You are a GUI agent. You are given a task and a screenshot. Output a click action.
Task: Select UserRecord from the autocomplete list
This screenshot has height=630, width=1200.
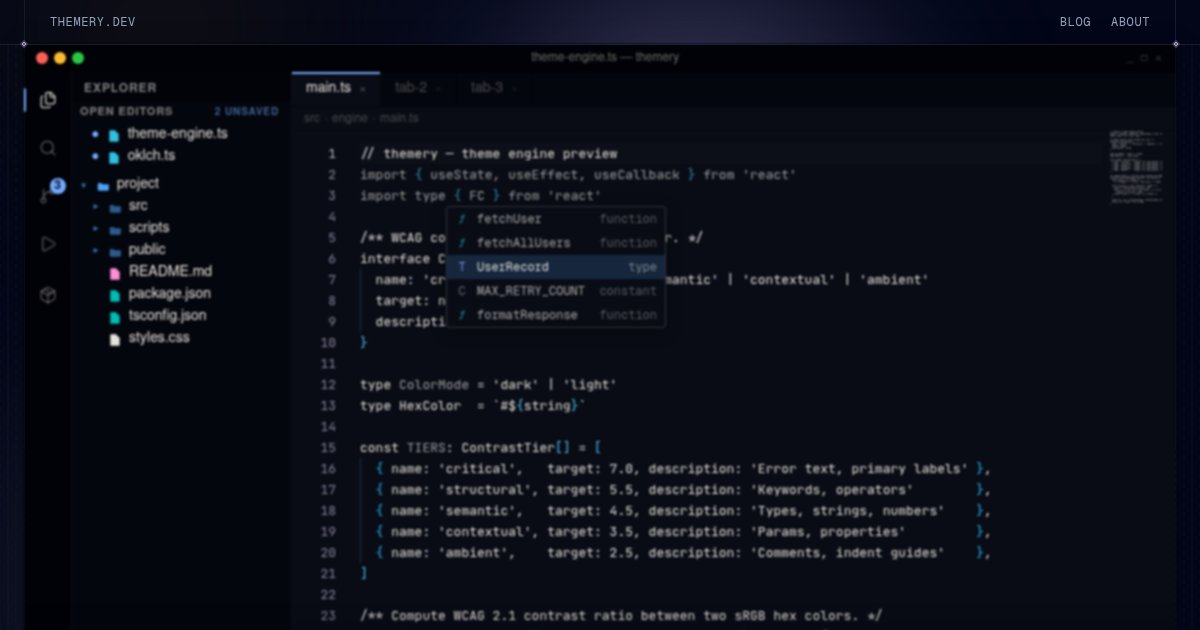[511, 267]
